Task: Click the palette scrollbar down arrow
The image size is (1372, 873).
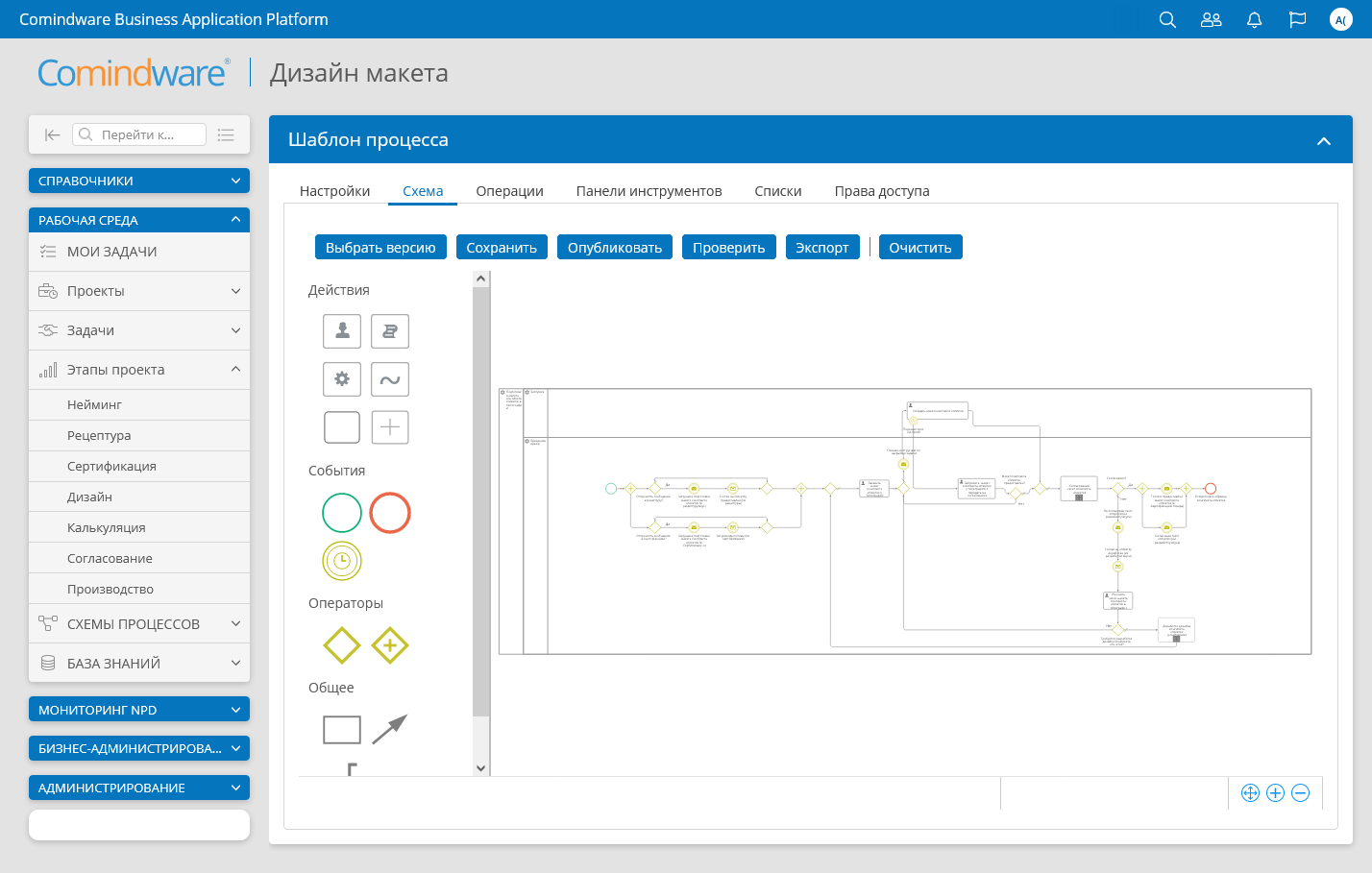Action: 481,768
